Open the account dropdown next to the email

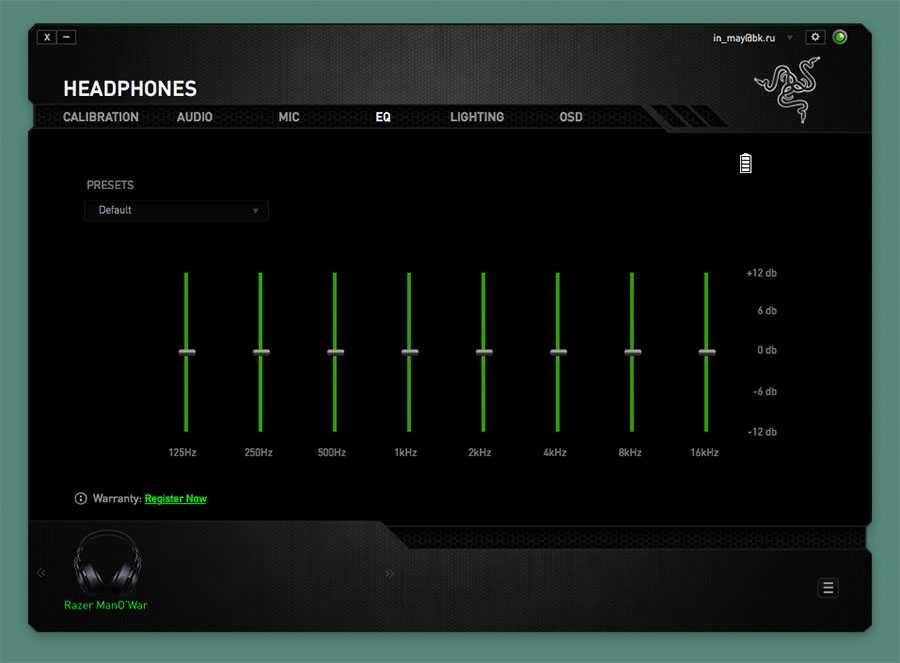click(790, 38)
